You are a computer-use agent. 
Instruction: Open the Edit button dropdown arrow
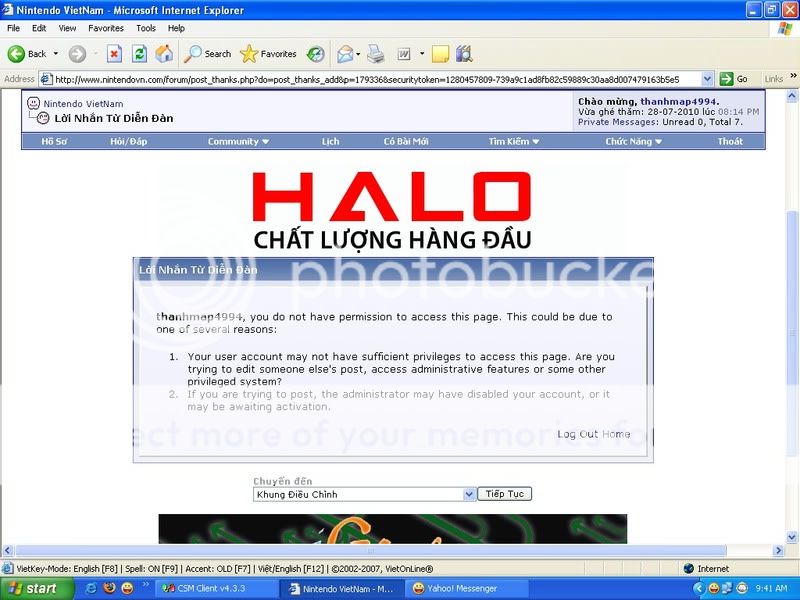tap(422, 54)
